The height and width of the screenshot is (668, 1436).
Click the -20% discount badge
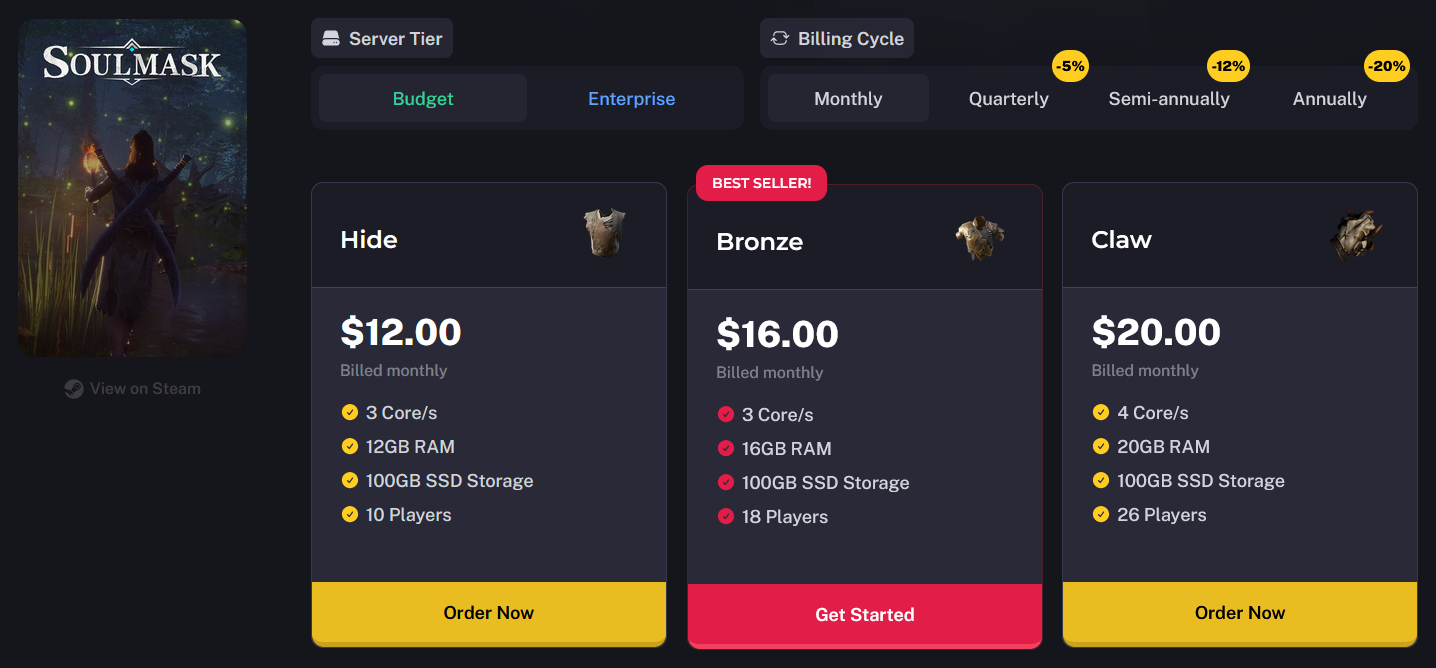(x=1387, y=67)
